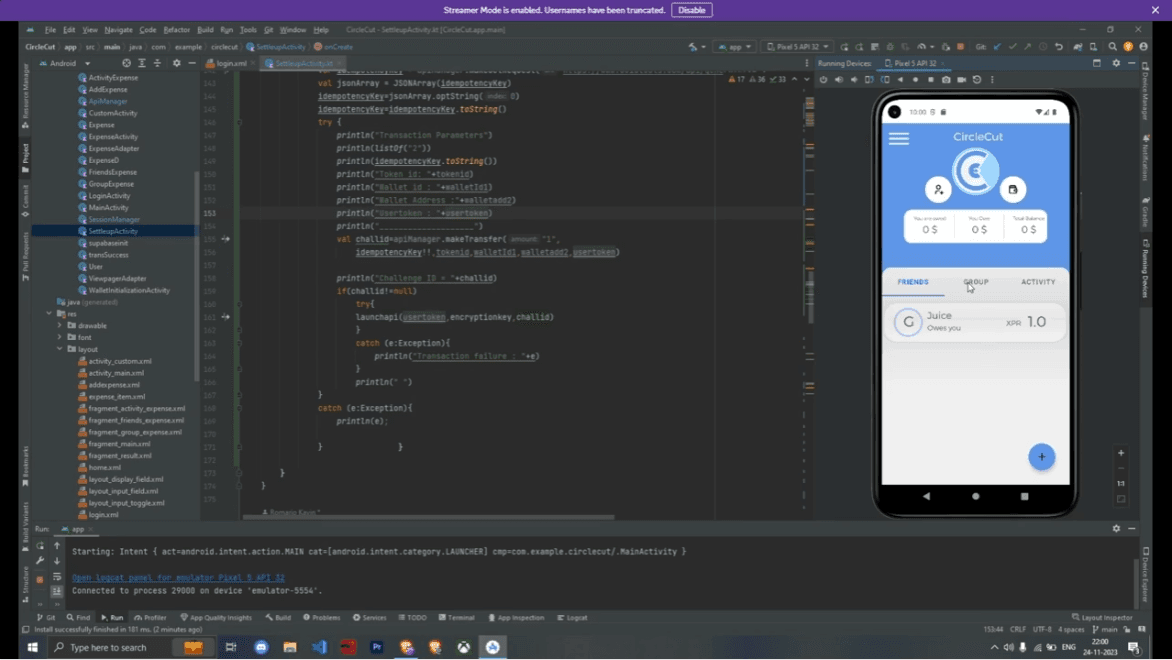Viewport: 1172px width, 660px height.
Task: Click the red Stop app icon
Action: 960,47
